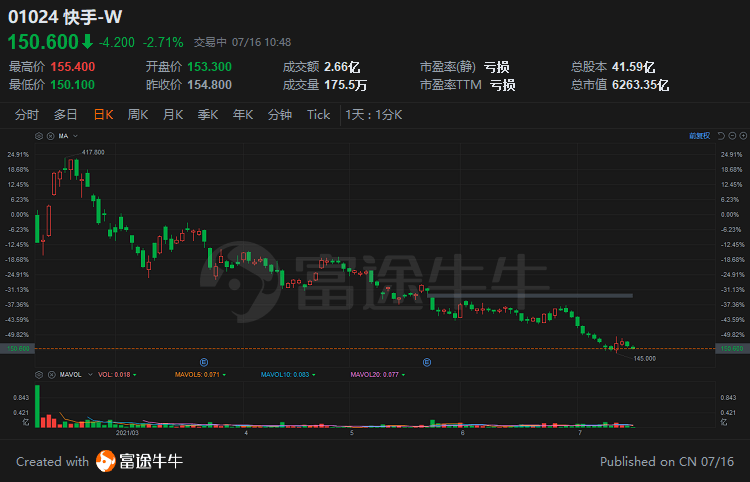Select the 日K chart tab
The image size is (750, 482).
(x=103, y=115)
